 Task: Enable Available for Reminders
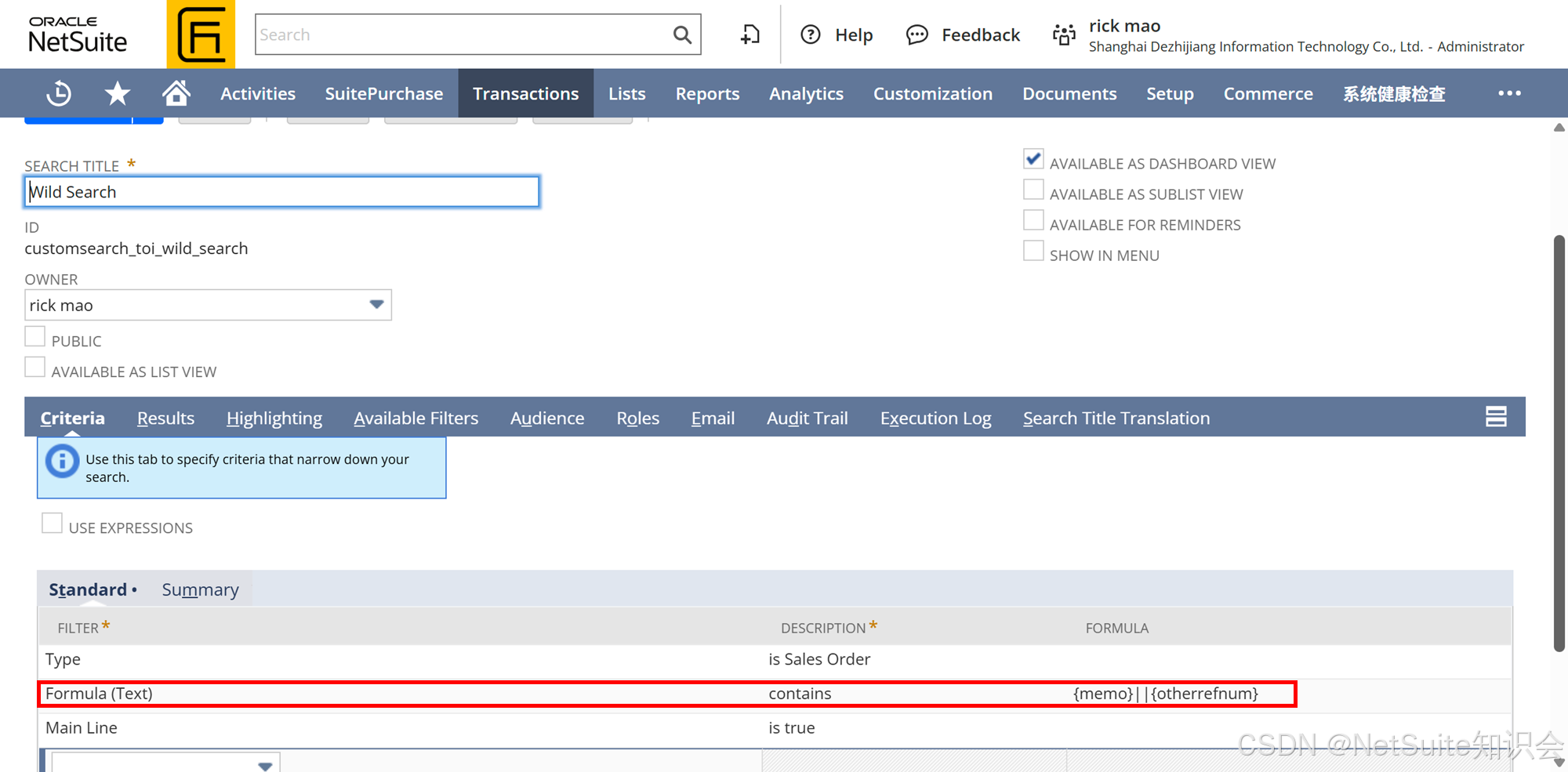[1033, 220]
